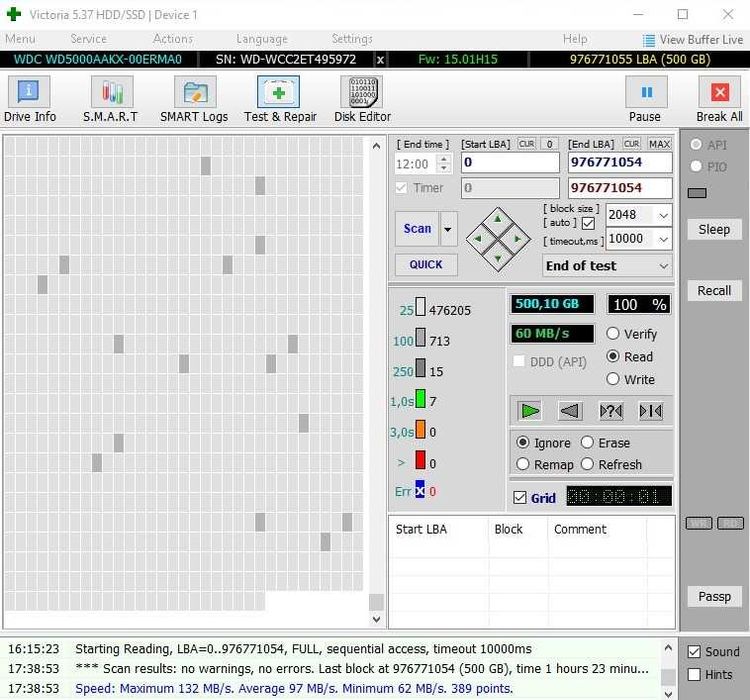This screenshot has width=750, height=700.
Task: Select the Verify radio button
Action: pyautogui.click(x=613, y=333)
